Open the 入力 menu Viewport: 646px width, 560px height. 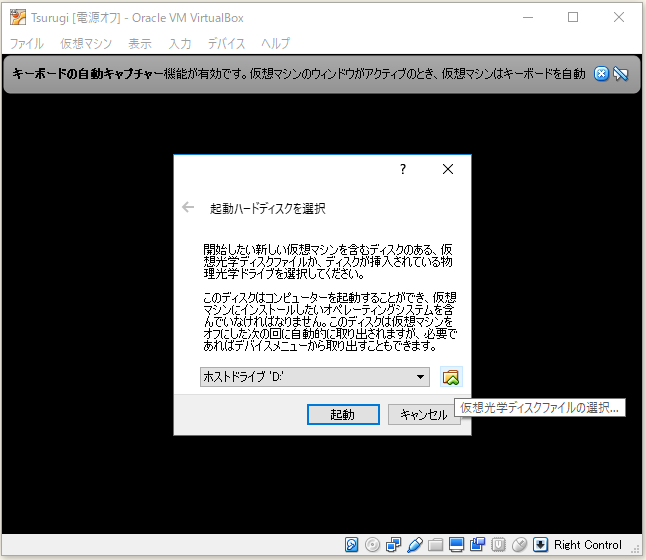click(180, 43)
